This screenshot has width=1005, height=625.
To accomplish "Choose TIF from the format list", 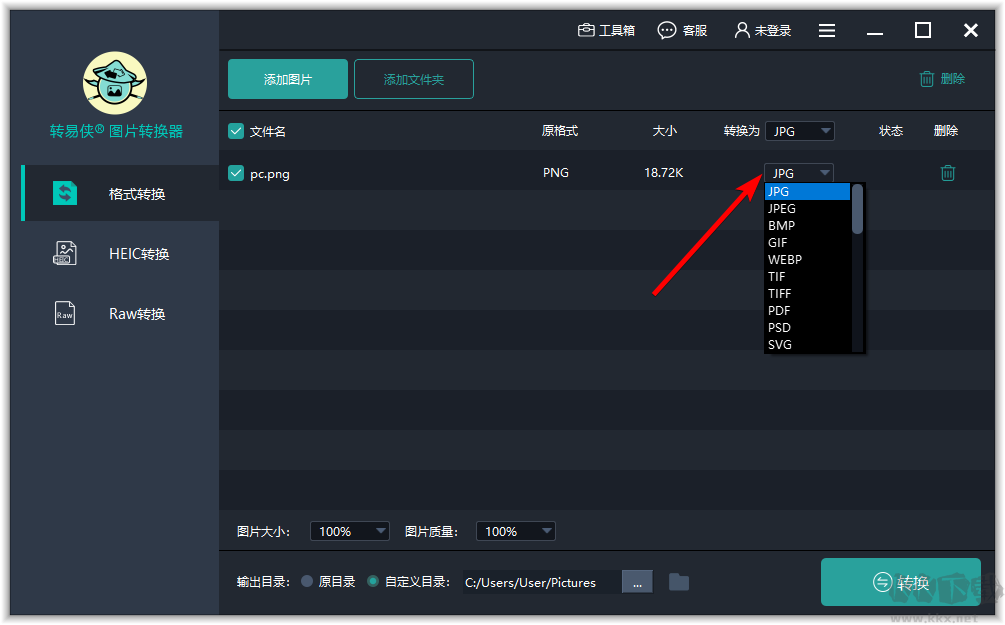I will pyautogui.click(x=808, y=276).
